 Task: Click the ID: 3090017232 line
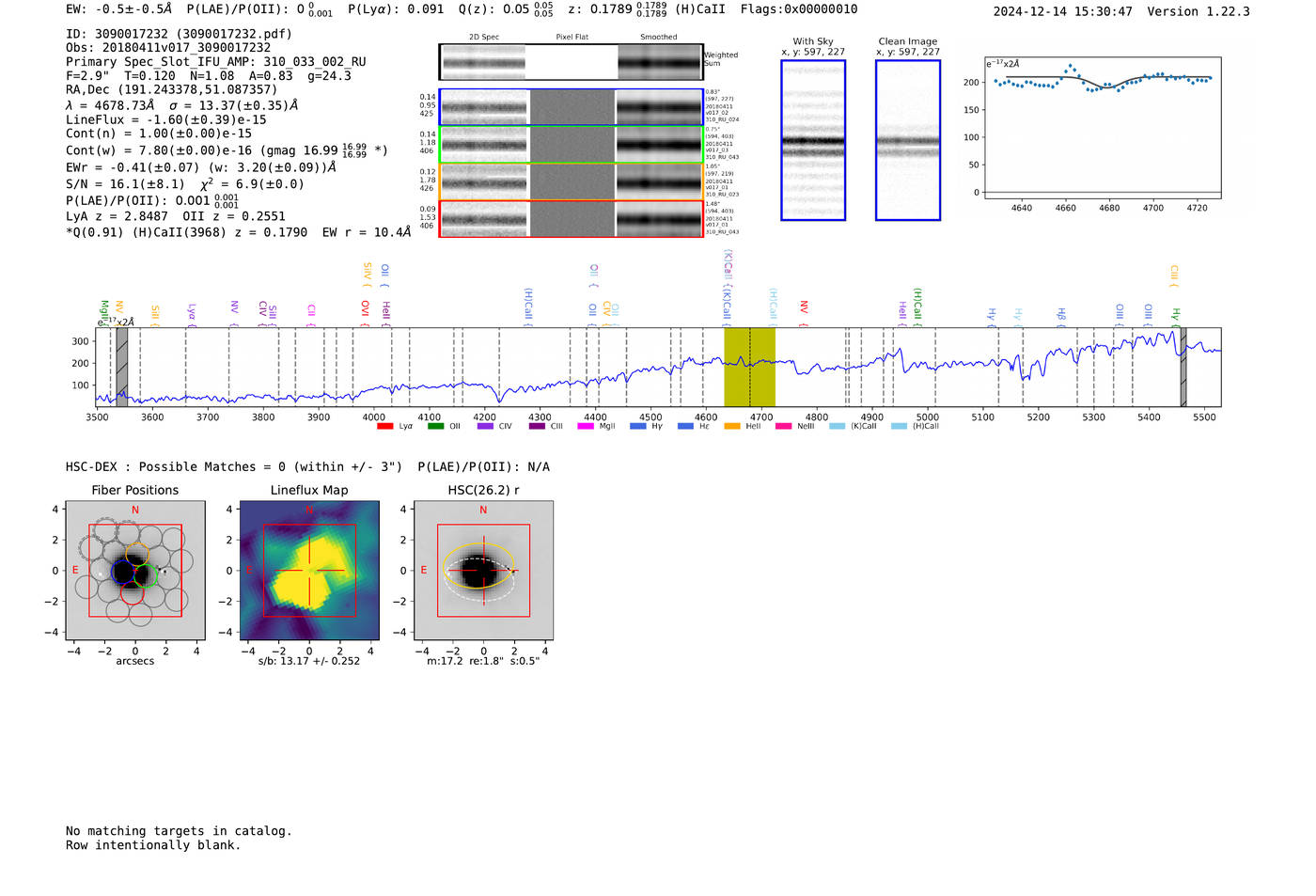(179, 34)
